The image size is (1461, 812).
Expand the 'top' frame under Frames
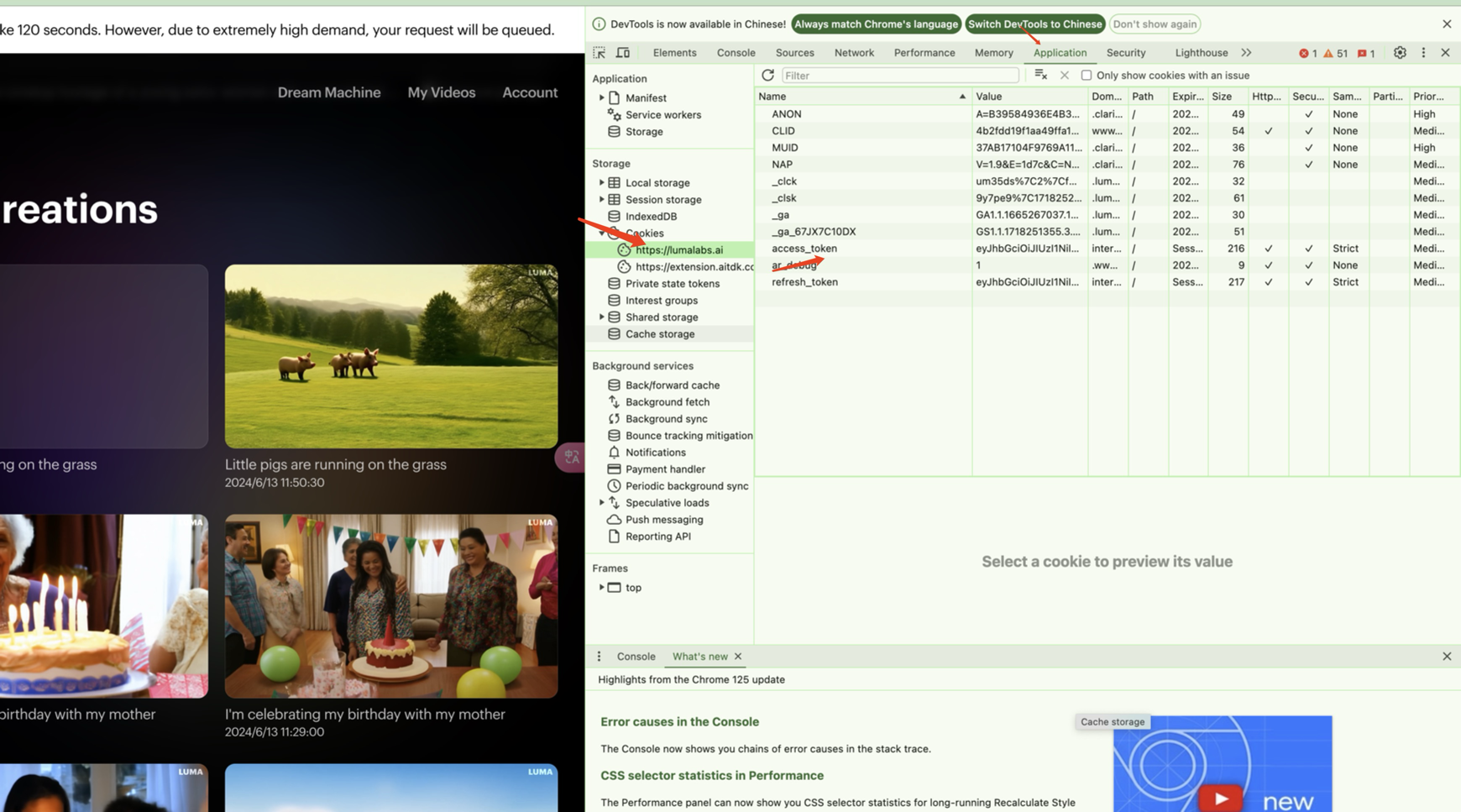pos(603,587)
